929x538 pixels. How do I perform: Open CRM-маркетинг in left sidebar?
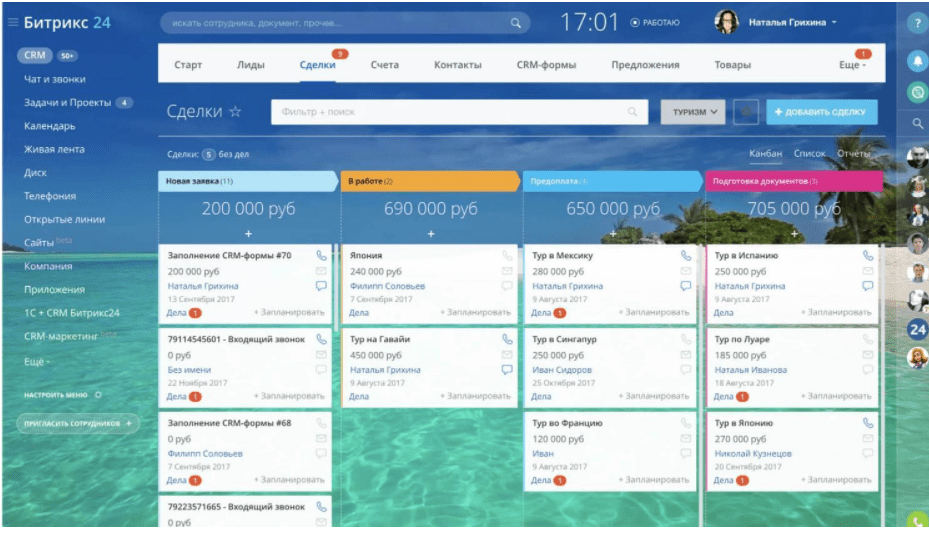(x=60, y=336)
